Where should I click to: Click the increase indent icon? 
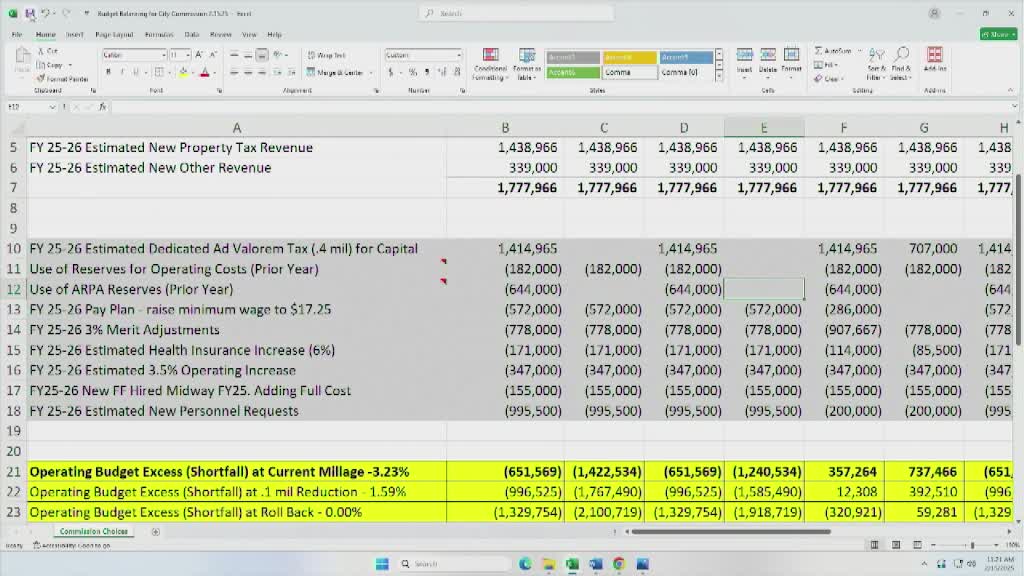pyautogui.click(x=291, y=72)
